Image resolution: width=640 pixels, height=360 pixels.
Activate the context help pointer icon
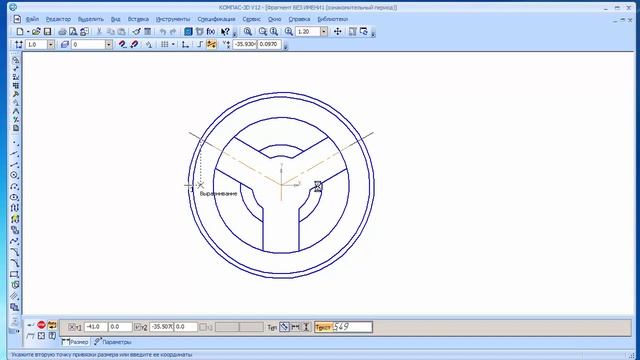tap(225, 31)
